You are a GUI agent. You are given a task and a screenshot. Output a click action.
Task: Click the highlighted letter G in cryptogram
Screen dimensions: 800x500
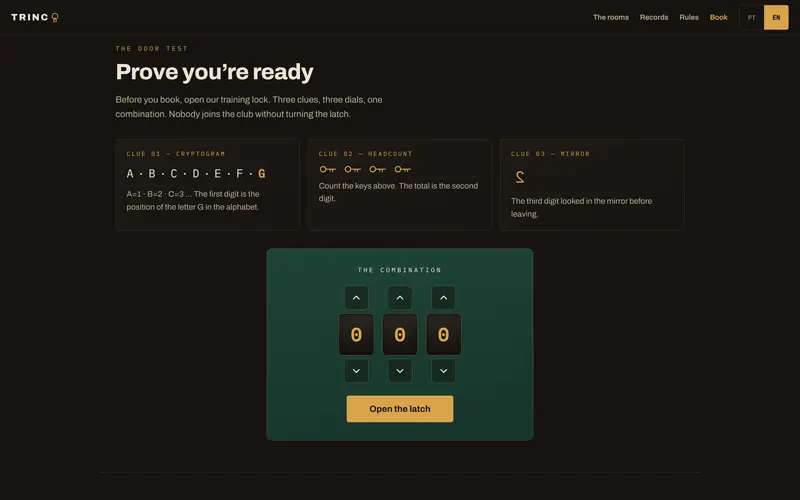click(x=262, y=174)
